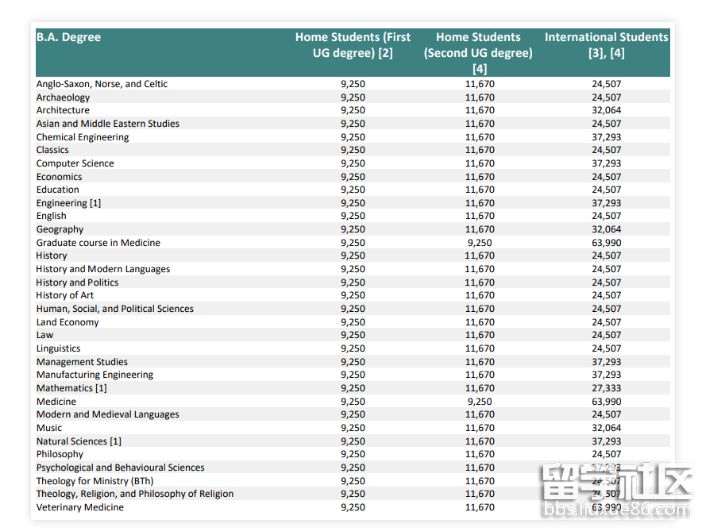Select the Natural Sciences [1] row label
This screenshot has height=531, width=707.
tap(79, 441)
